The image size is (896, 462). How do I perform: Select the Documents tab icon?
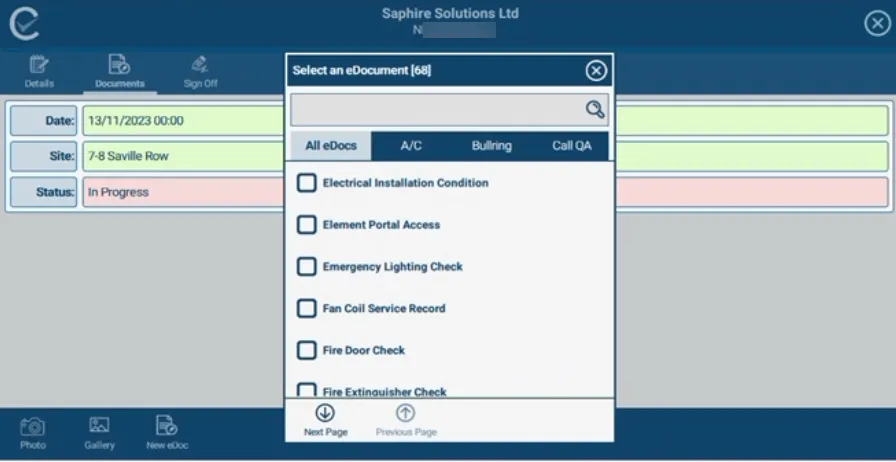click(120, 66)
